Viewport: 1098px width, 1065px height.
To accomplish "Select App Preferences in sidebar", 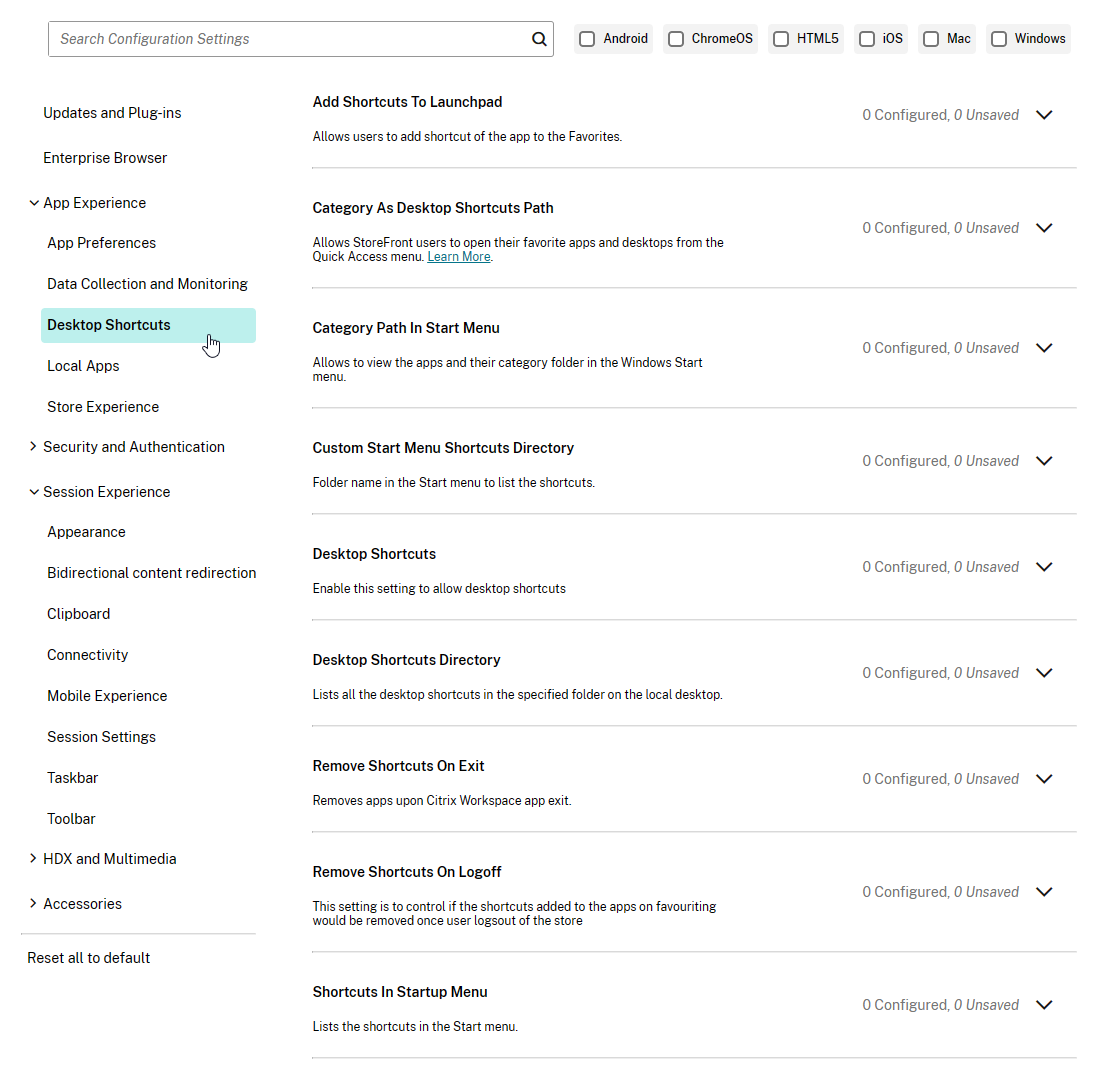I will click(102, 243).
